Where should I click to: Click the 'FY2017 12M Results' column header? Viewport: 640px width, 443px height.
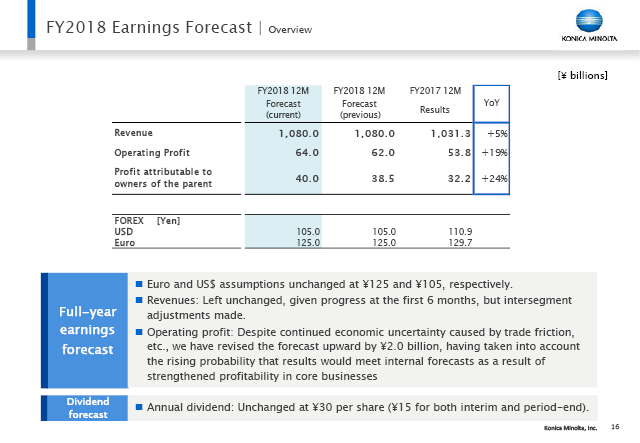435,100
